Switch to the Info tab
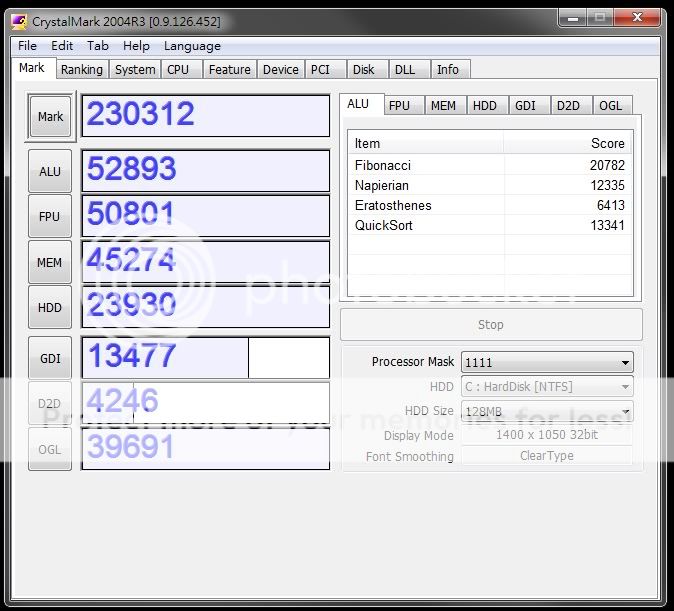Screen dimensions: 674x611 coord(450,70)
